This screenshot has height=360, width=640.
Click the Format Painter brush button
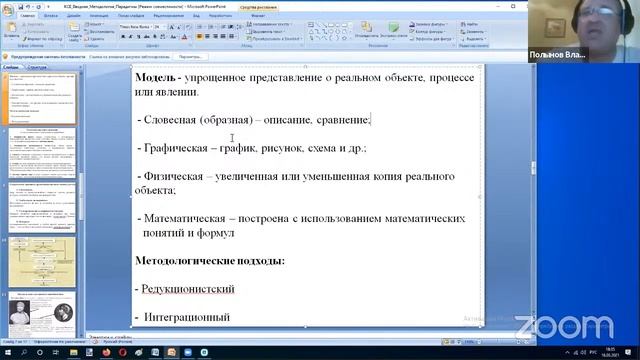pos(42,39)
